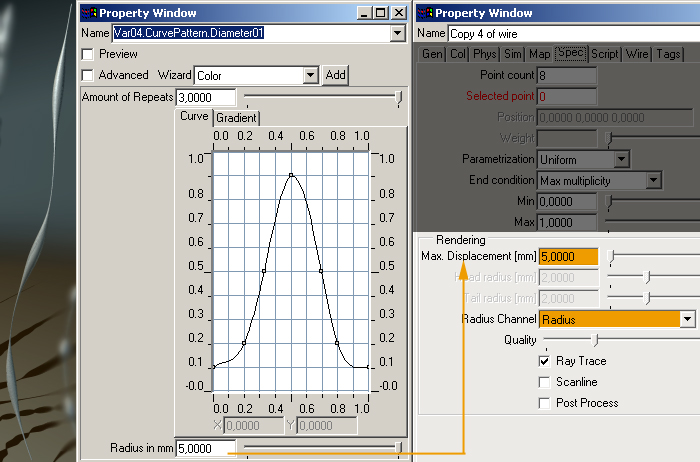Enable the Preview checkbox
700x462 pixels.
pyautogui.click(x=88, y=54)
